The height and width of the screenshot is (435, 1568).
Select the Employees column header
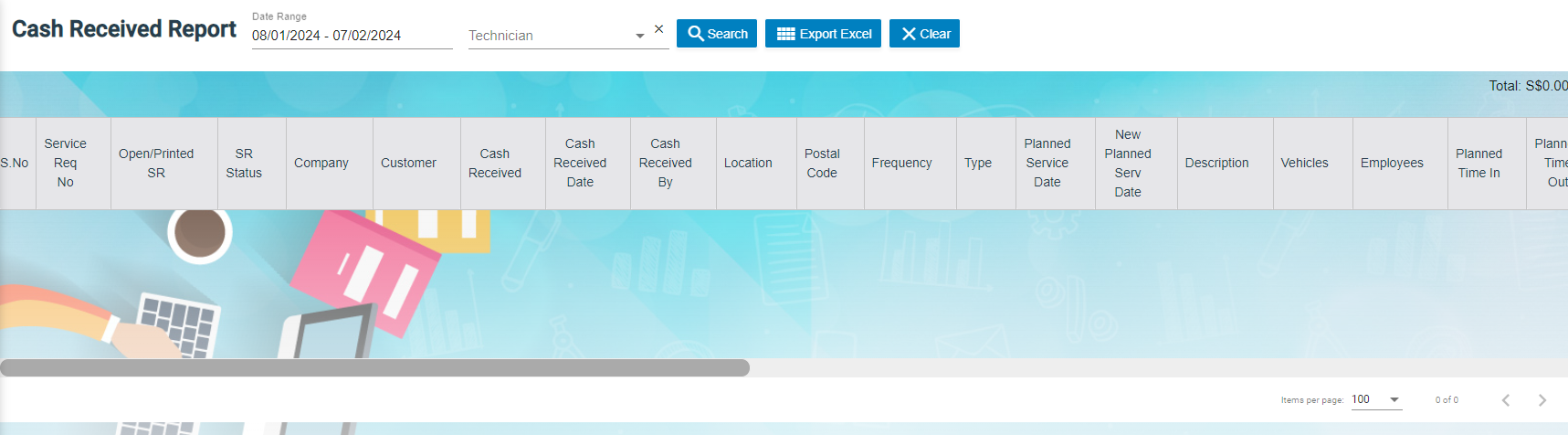click(x=1392, y=163)
